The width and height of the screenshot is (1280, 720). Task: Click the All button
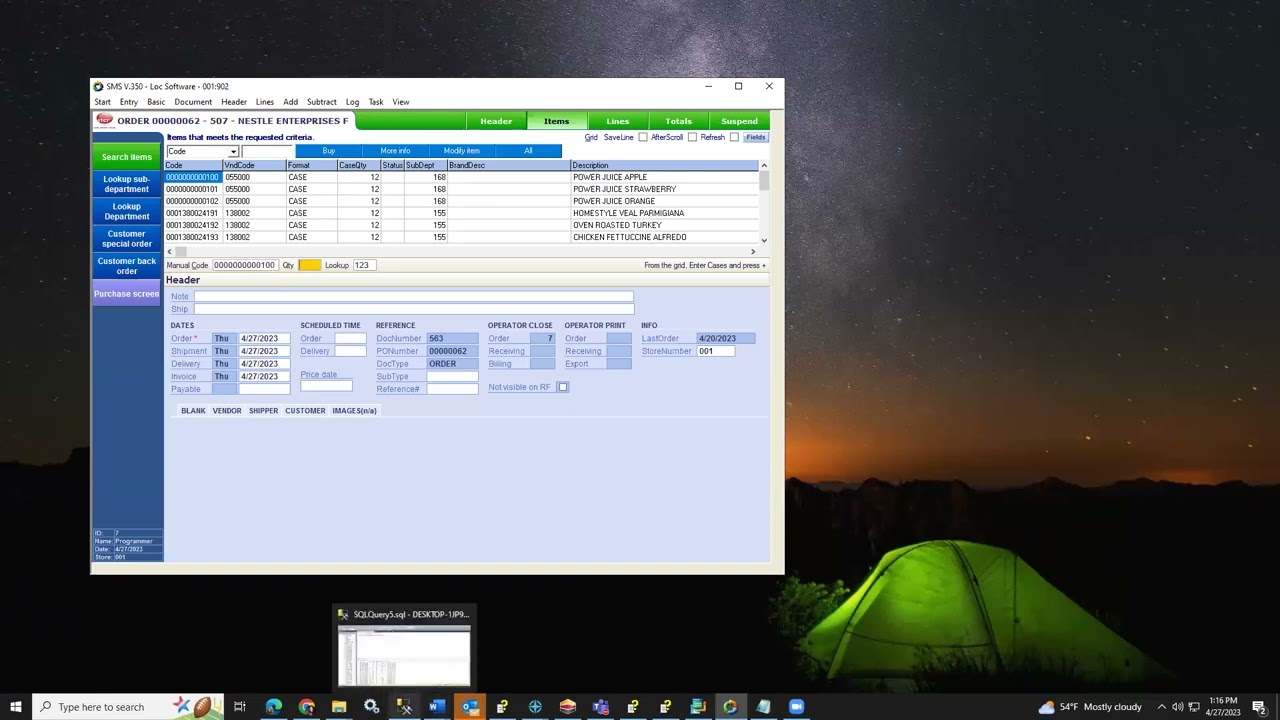pyautogui.click(x=528, y=151)
